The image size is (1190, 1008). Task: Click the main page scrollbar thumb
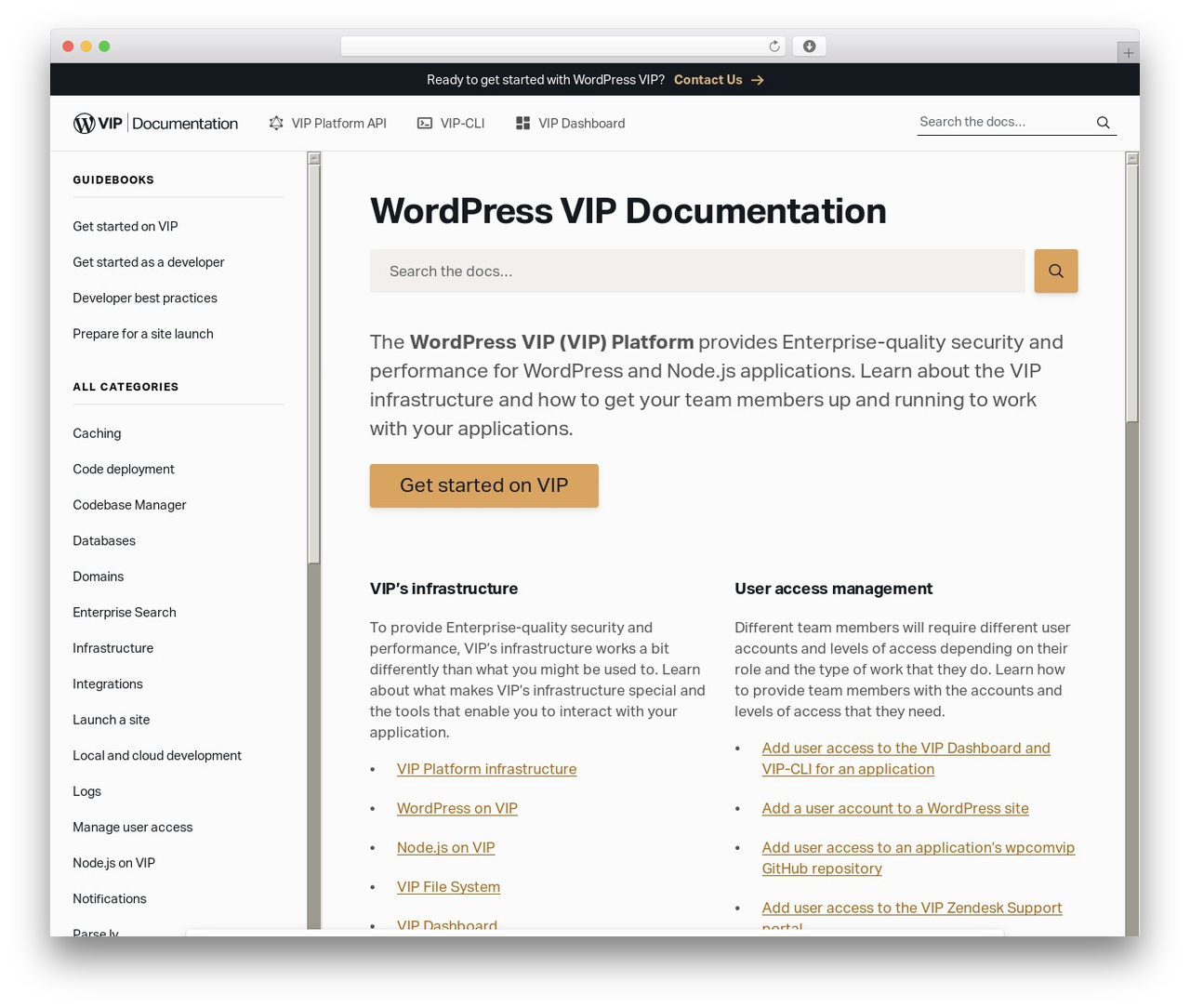pyautogui.click(x=1131, y=294)
